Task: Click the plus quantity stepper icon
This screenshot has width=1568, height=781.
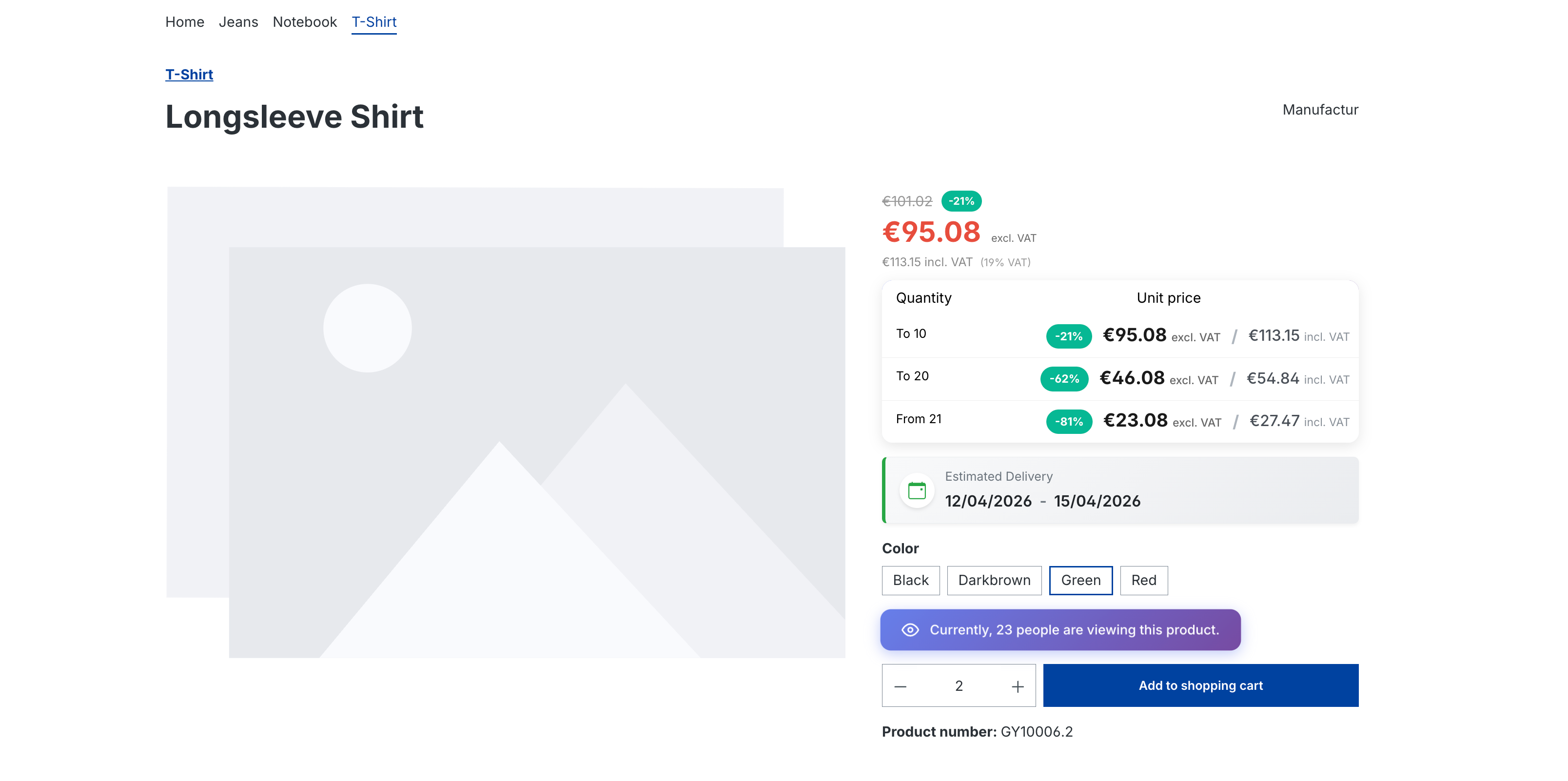Action: click(x=1017, y=686)
